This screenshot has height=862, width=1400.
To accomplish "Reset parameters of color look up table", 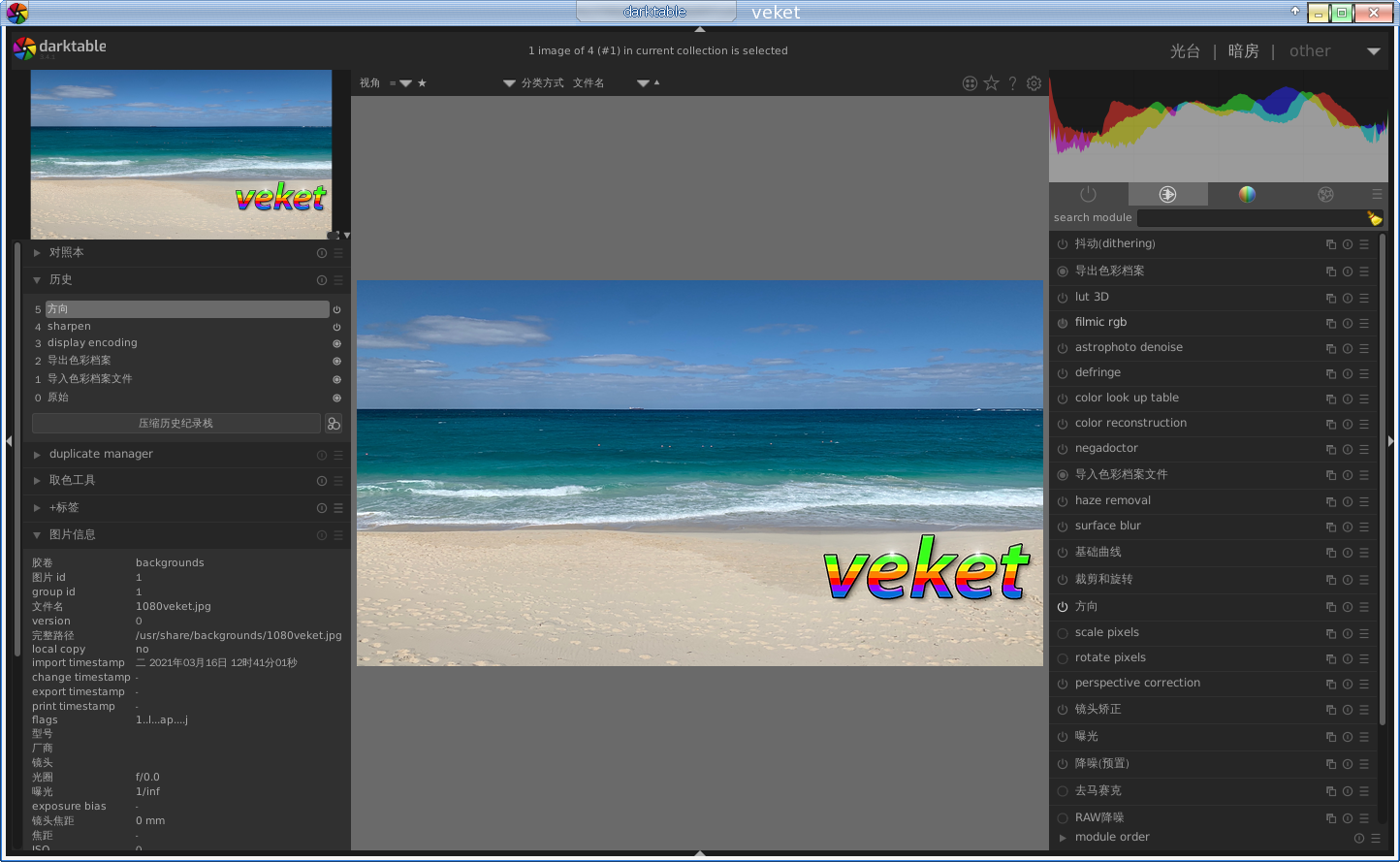I will click(x=1348, y=399).
